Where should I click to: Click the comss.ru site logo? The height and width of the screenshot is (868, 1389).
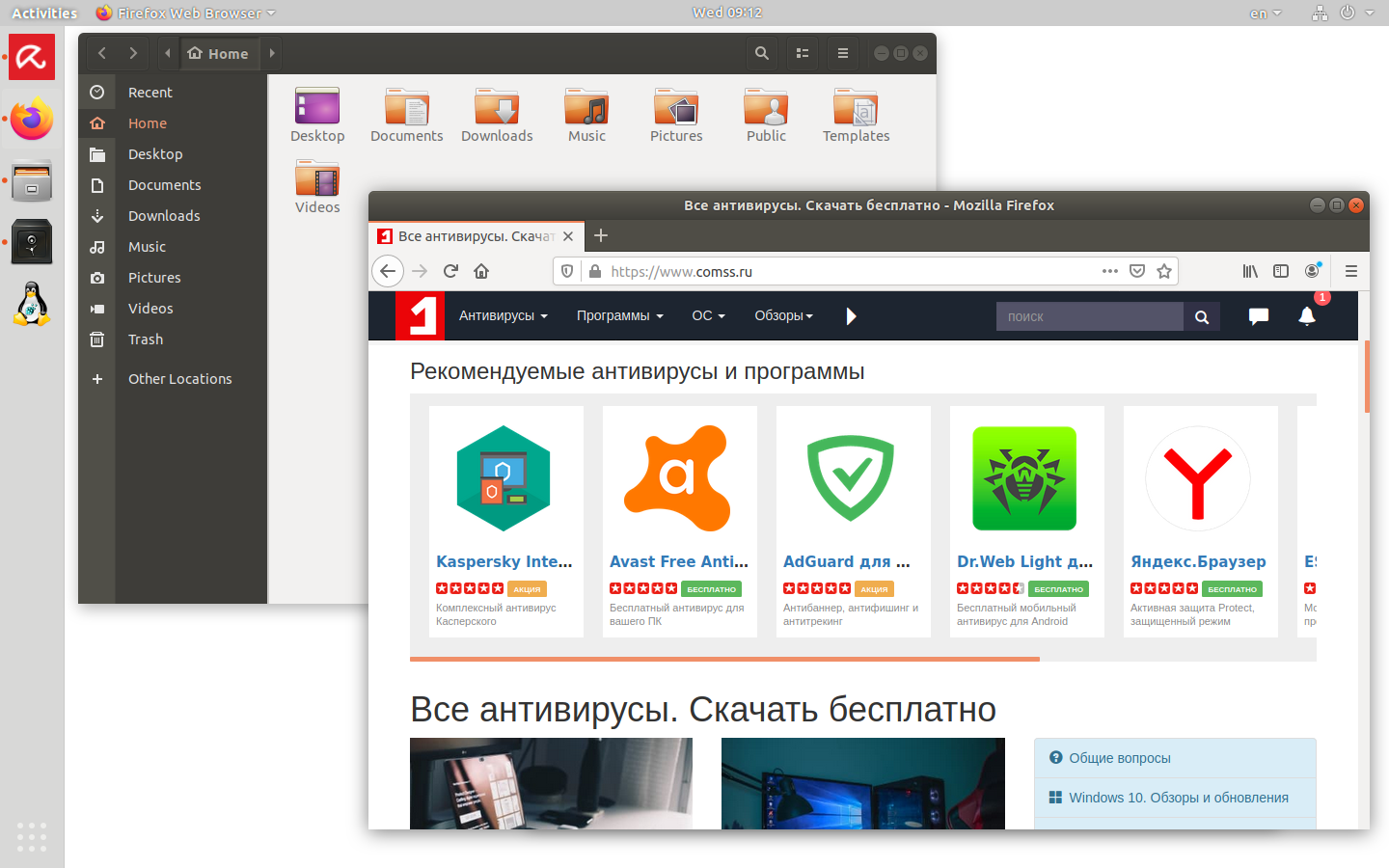(x=420, y=316)
